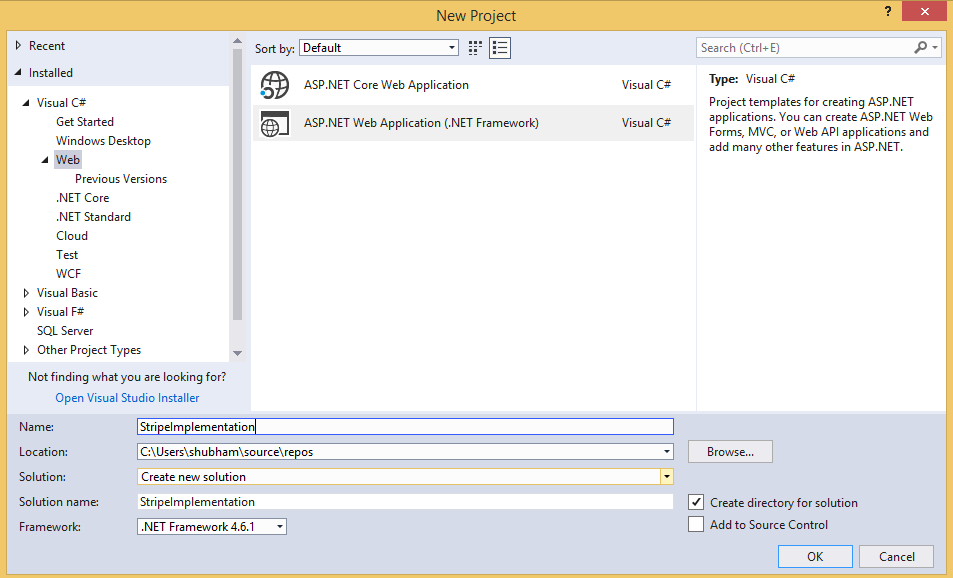The width and height of the screenshot is (953, 578).
Task: Enable Add to Source Control checkbox
Action: coord(696,524)
